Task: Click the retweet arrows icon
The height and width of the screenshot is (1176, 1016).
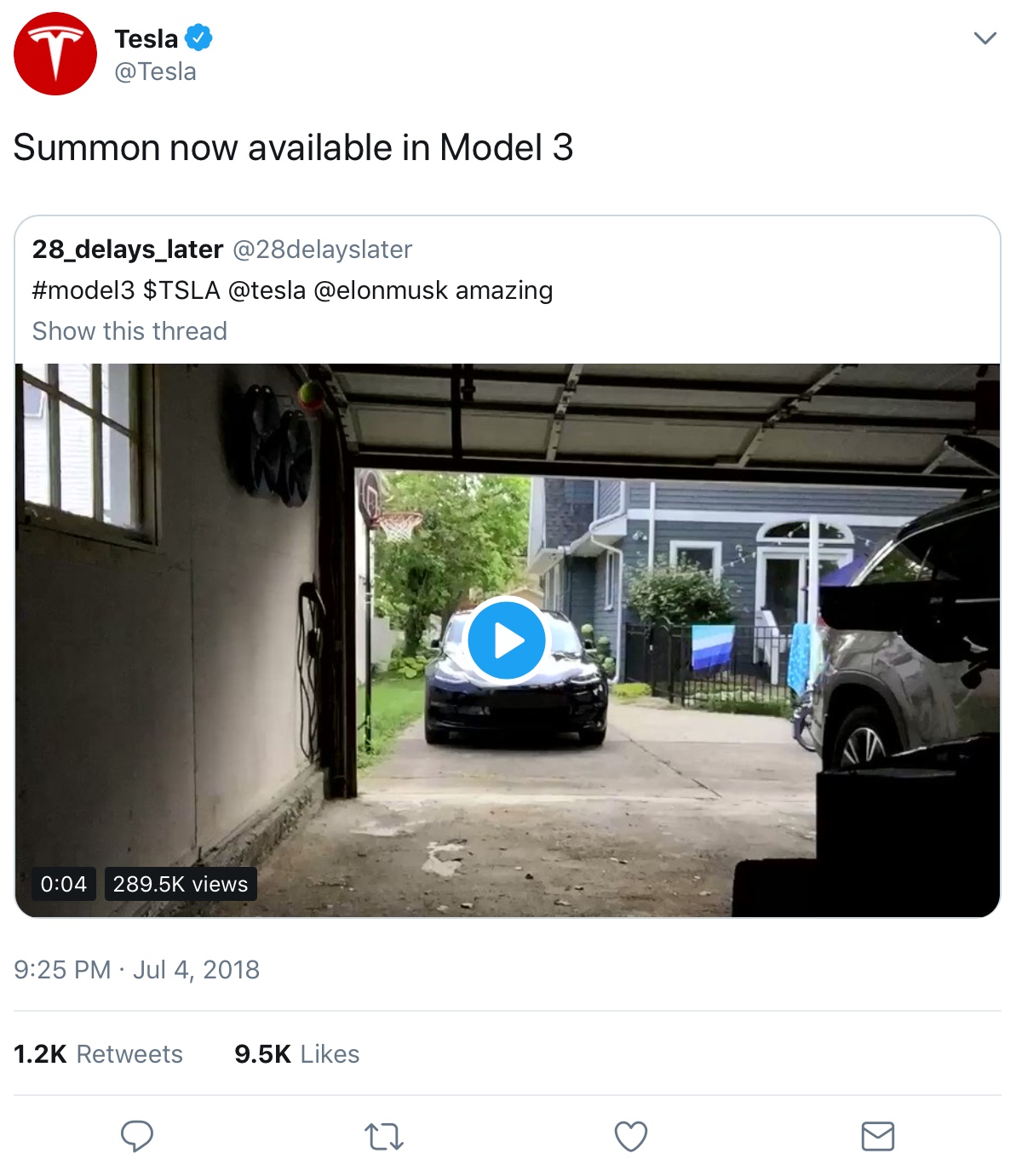Action: click(x=384, y=1137)
